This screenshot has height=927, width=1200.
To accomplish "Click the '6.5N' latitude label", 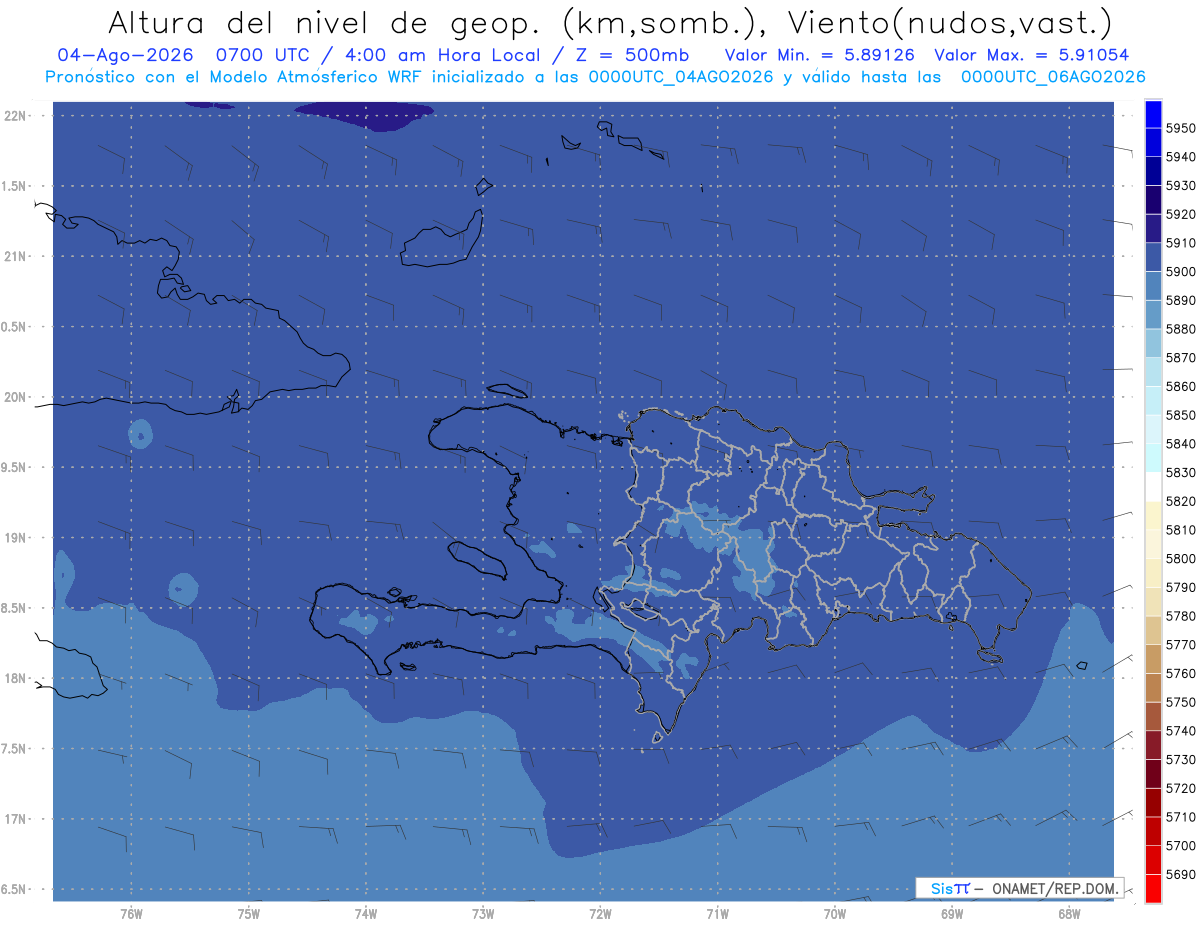I will coord(15,889).
